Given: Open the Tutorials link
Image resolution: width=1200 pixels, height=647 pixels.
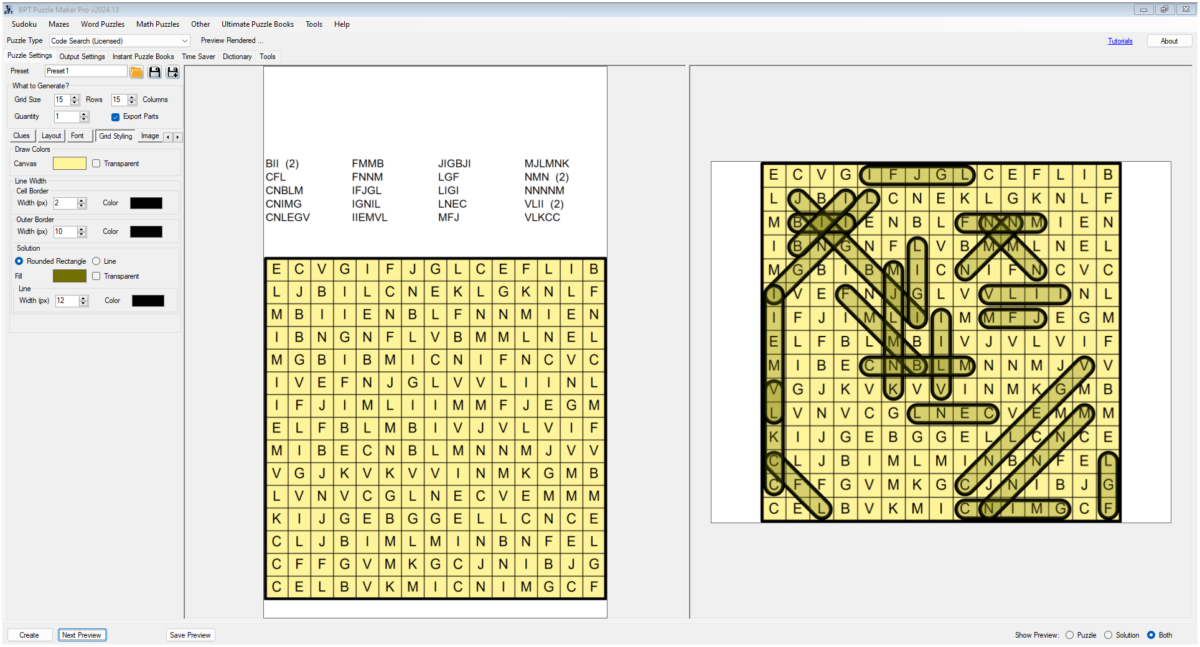Looking at the screenshot, I should coord(1120,41).
